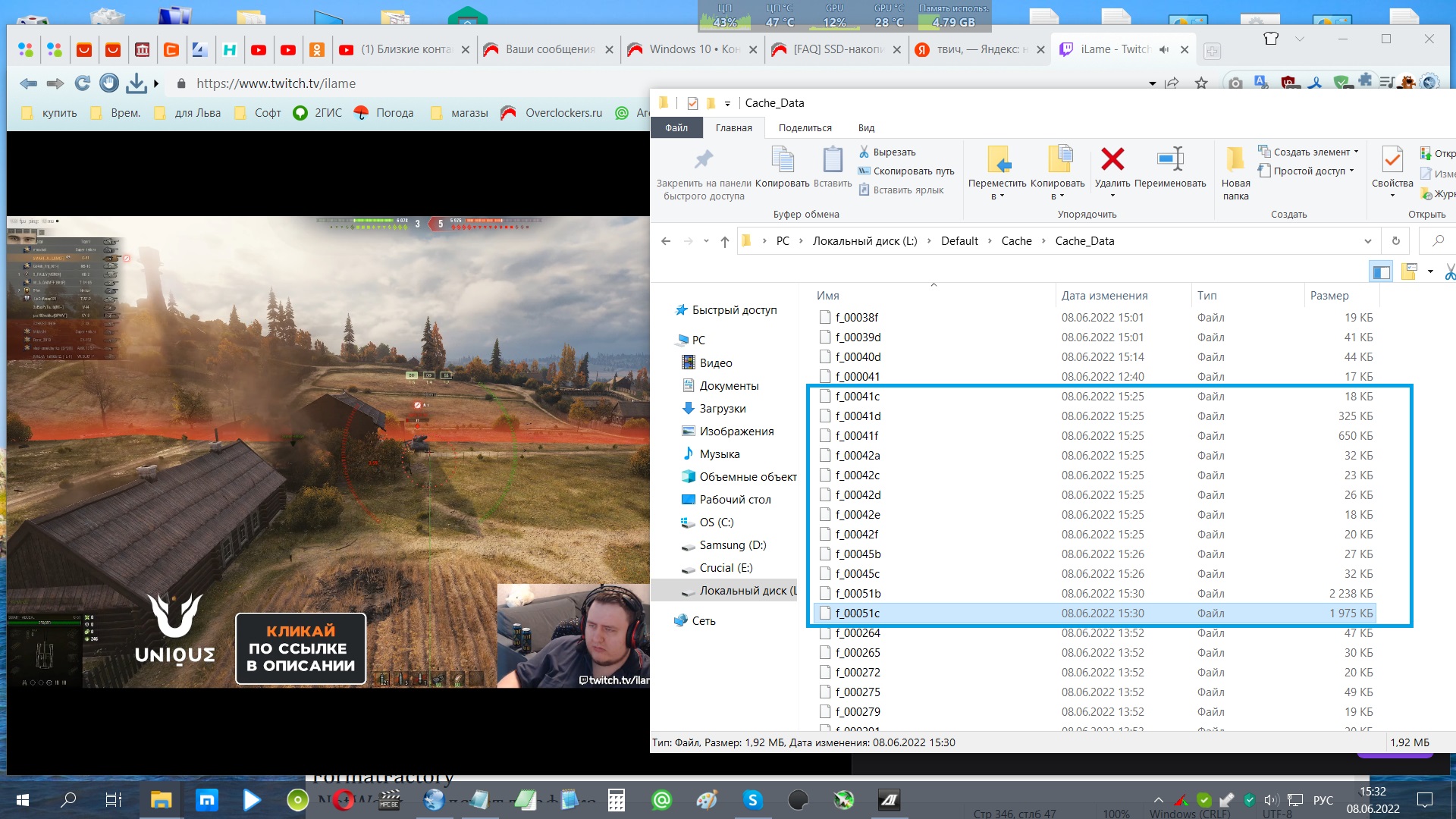Click the red Delete (Удалить) icon
This screenshot has width=1456, height=819.
click(1112, 160)
